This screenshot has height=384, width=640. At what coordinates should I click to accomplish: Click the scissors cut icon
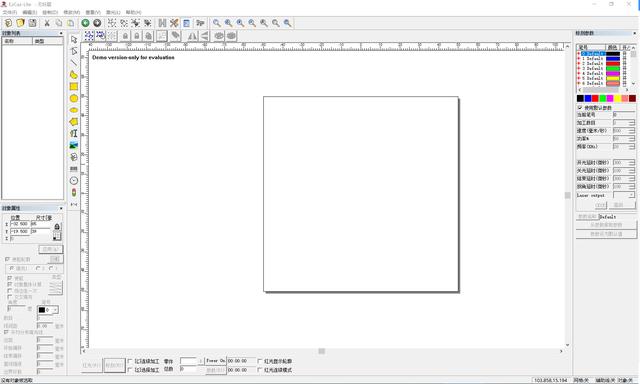47,23
